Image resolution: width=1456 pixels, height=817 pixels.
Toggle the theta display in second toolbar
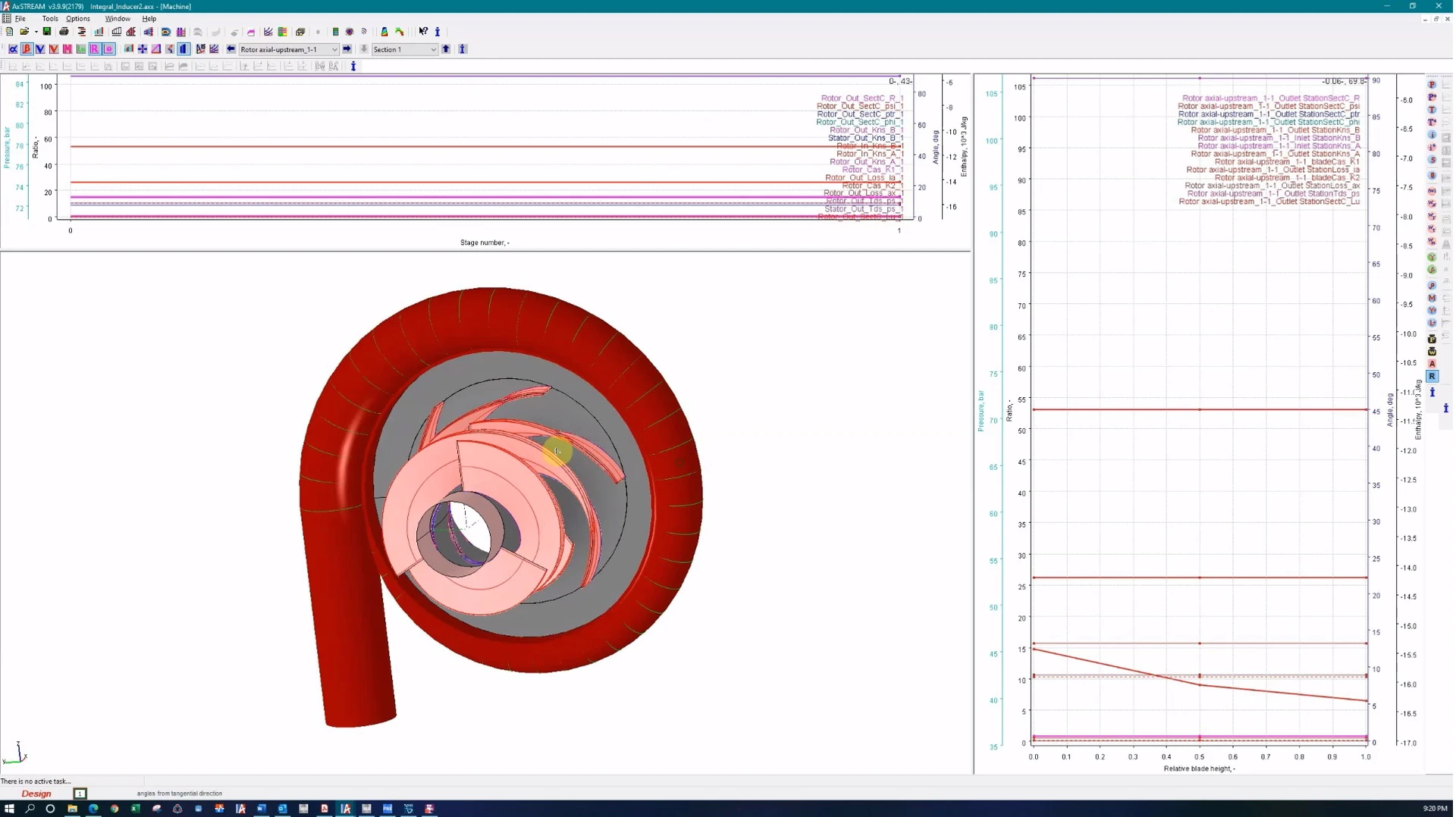(x=109, y=49)
